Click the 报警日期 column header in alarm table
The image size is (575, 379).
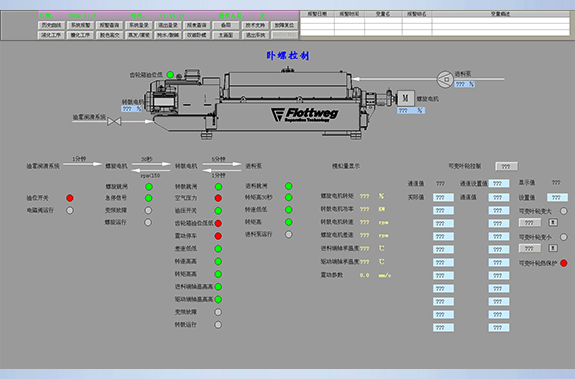coord(317,14)
